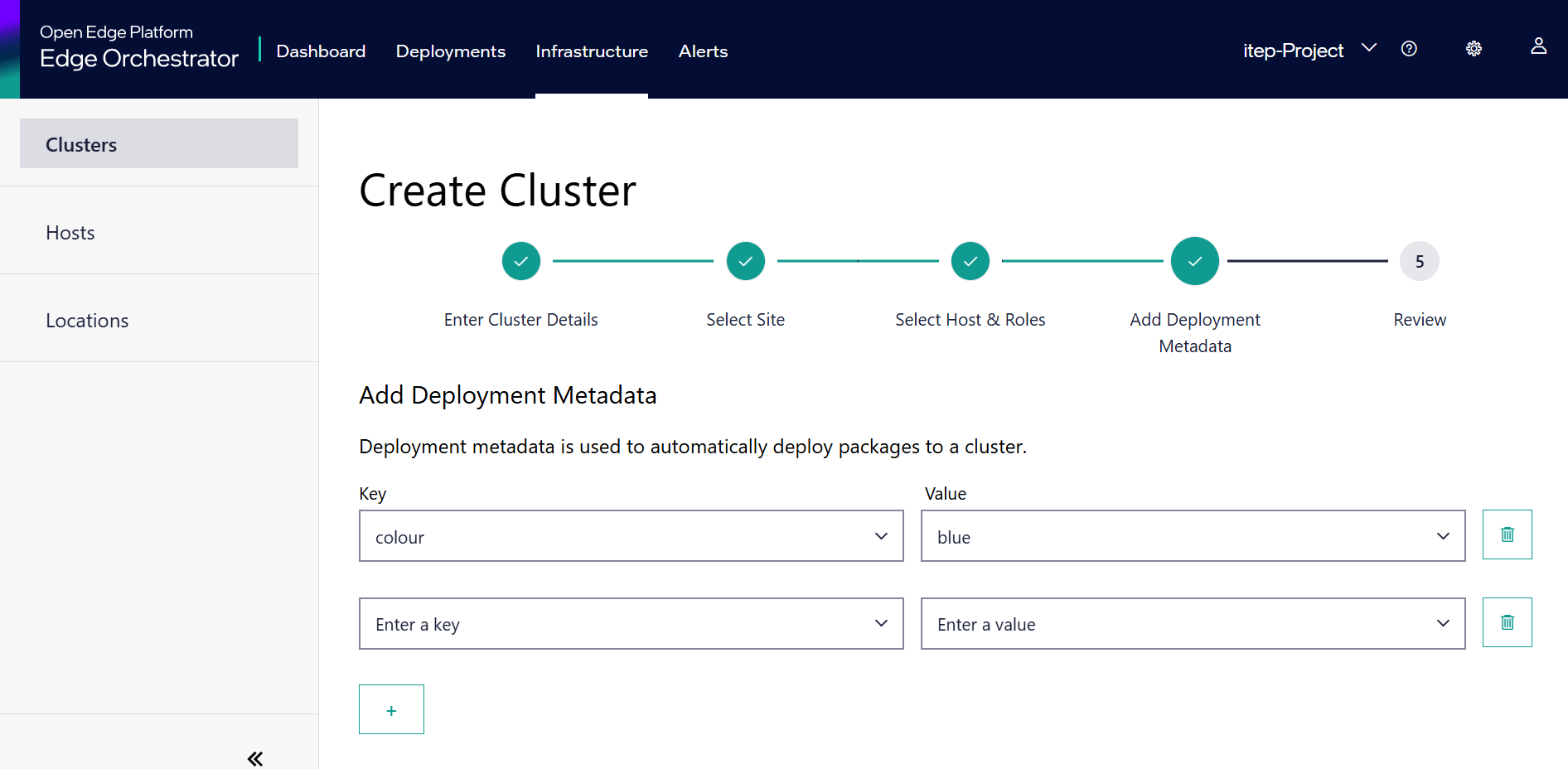Open the colour key dropdown
This screenshot has width=1568, height=769.
881,536
